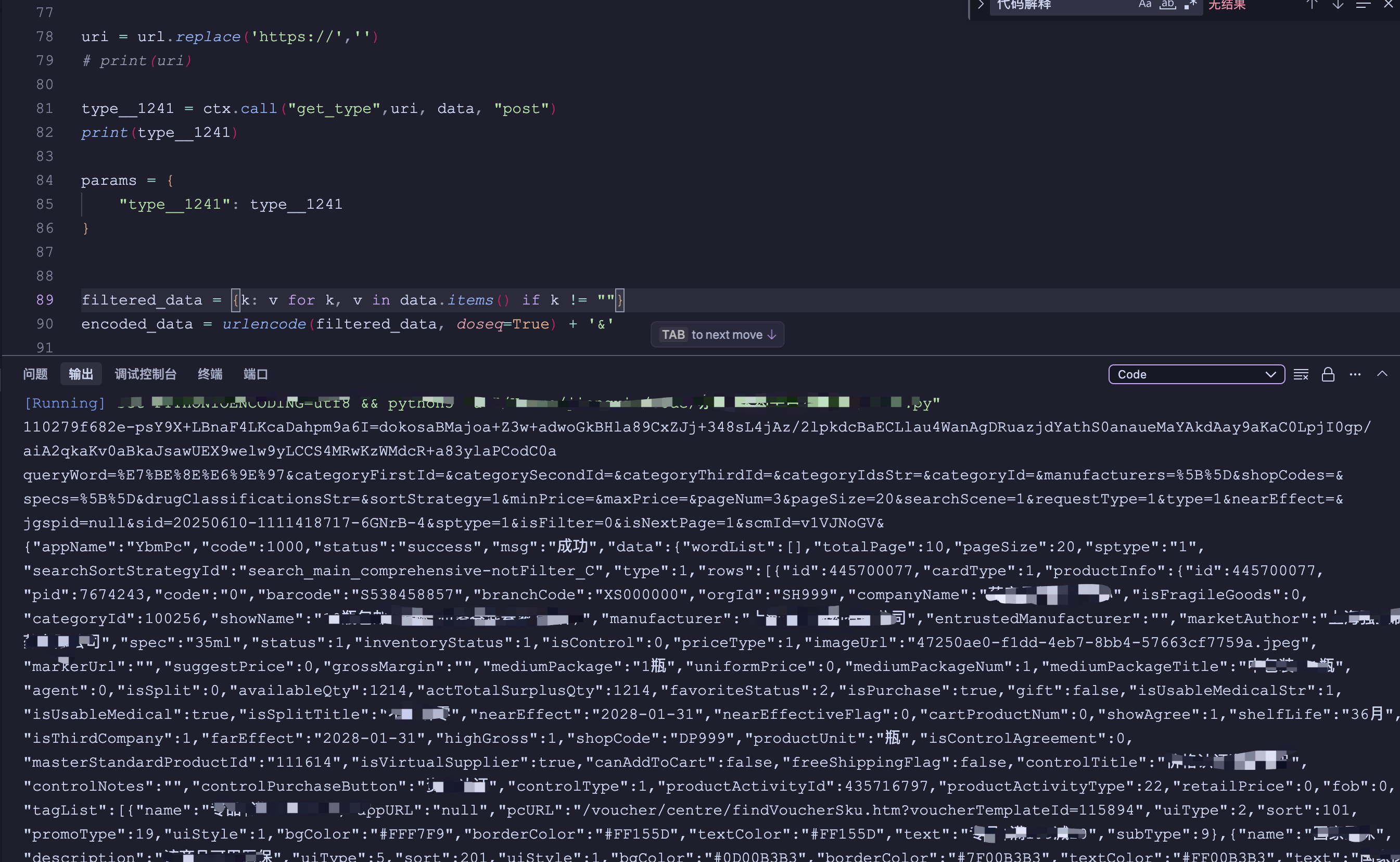Accept the TAB to next move hint
The image size is (1400, 862).
tap(718, 335)
